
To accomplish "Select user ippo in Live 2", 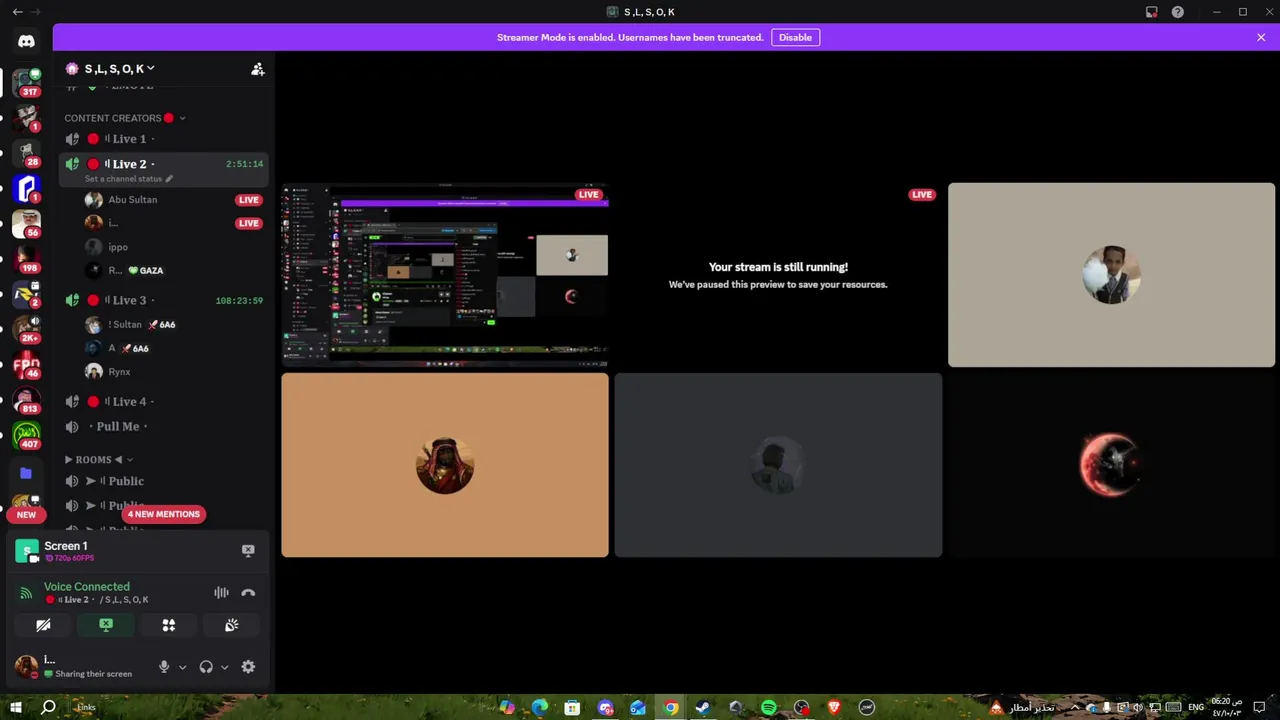I will pos(173,247).
